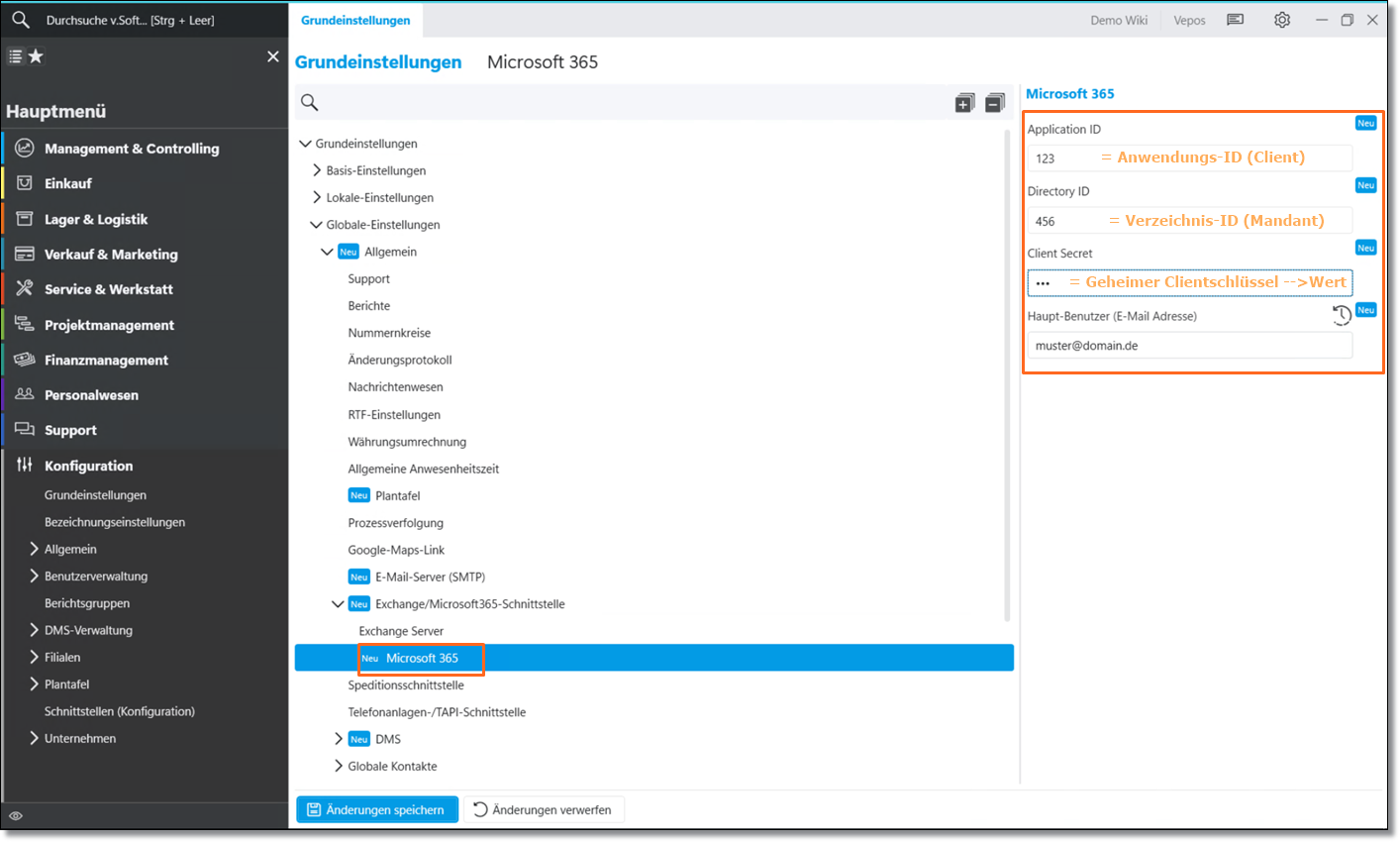Expand the DMS-Verwaltung sidebar entry
1400x842 pixels.
[x=34, y=630]
